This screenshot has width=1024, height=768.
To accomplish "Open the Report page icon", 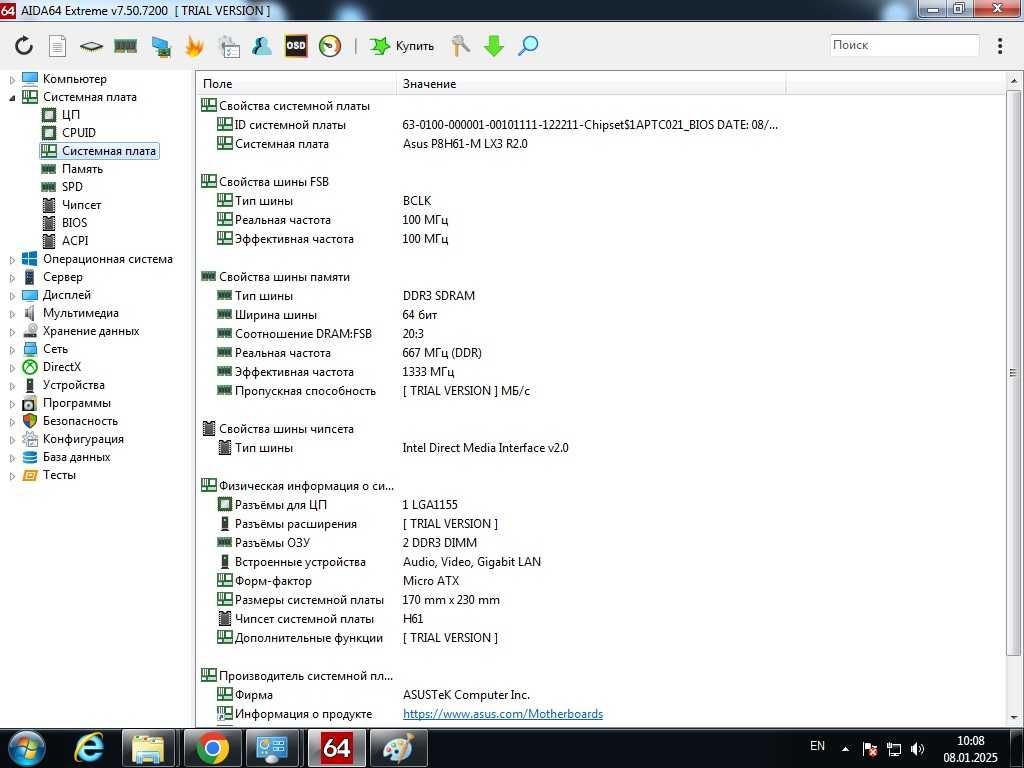I will [57, 46].
